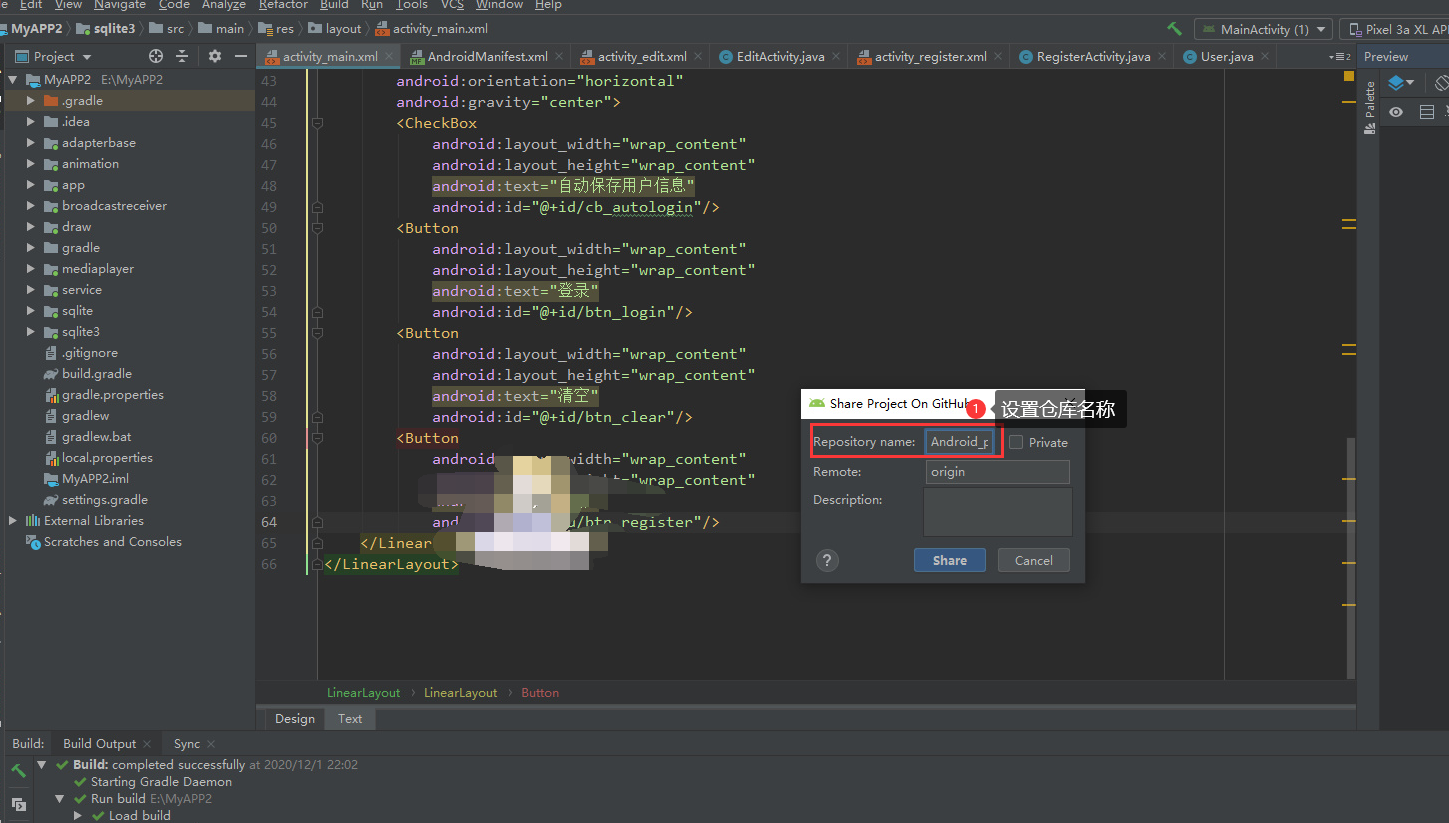1449x823 pixels.
Task: Expand External Libraries node
Action: tap(13, 520)
